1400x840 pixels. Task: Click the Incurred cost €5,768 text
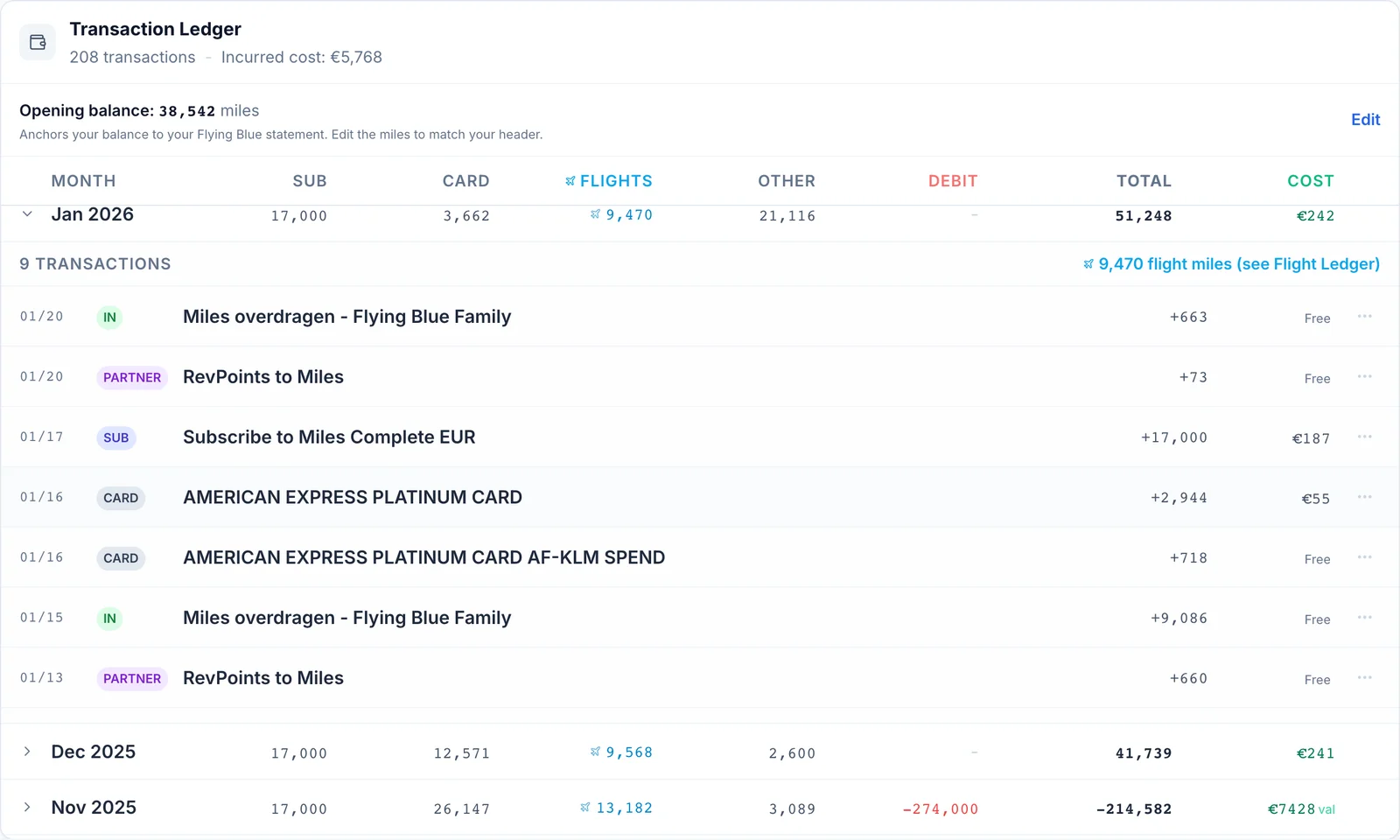[302, 57]
